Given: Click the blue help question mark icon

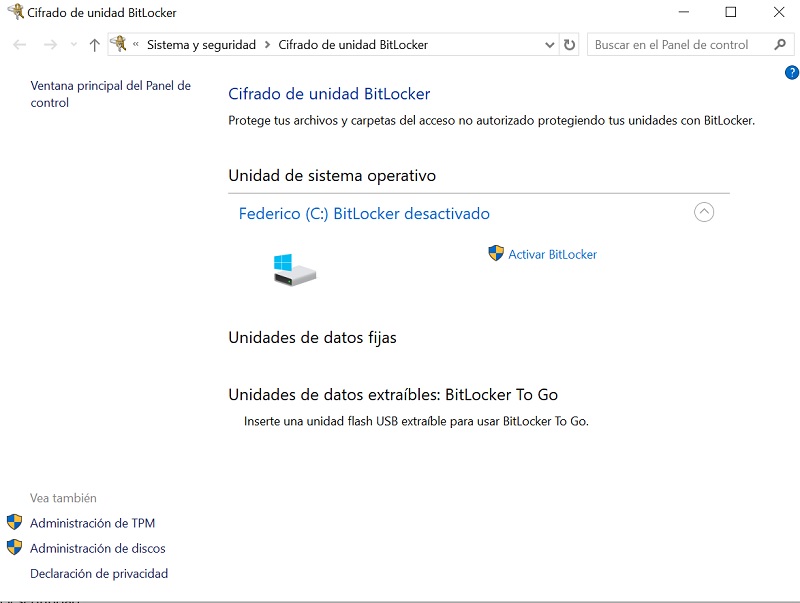Looking at the screenshot, I should (x=791, y=73).
